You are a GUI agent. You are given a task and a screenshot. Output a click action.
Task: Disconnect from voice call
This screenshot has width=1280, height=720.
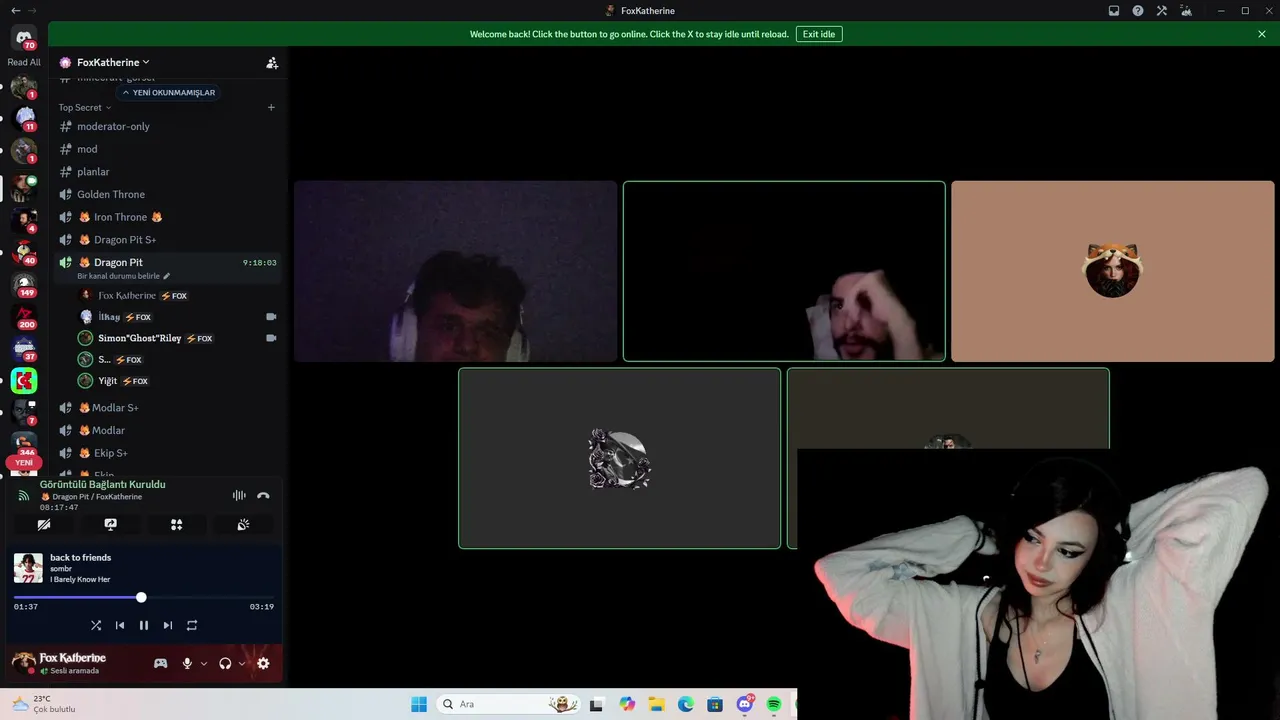[x=263, y=495]
